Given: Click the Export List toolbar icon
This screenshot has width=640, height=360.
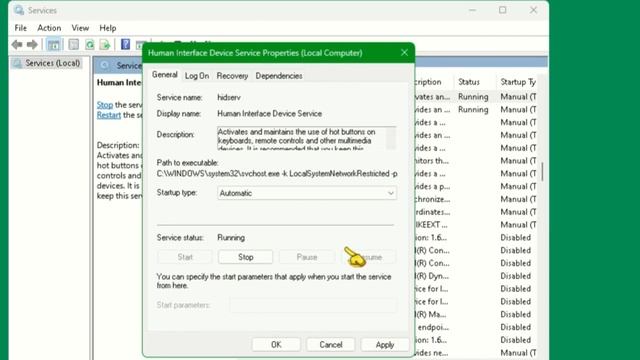Looking at the screenshot, I should click(105, 44).
